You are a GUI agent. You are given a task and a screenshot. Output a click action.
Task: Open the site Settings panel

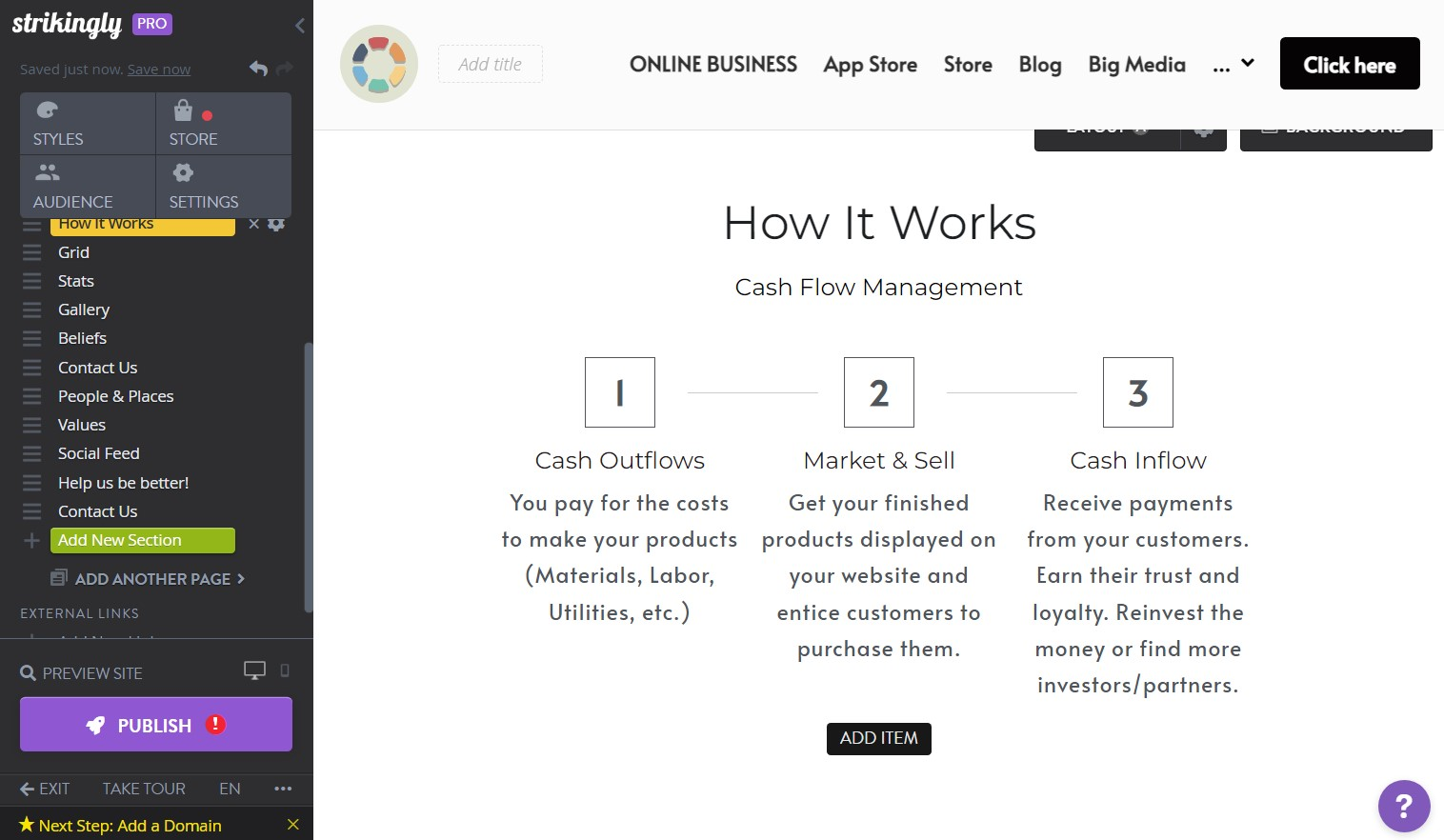[203, 186]
